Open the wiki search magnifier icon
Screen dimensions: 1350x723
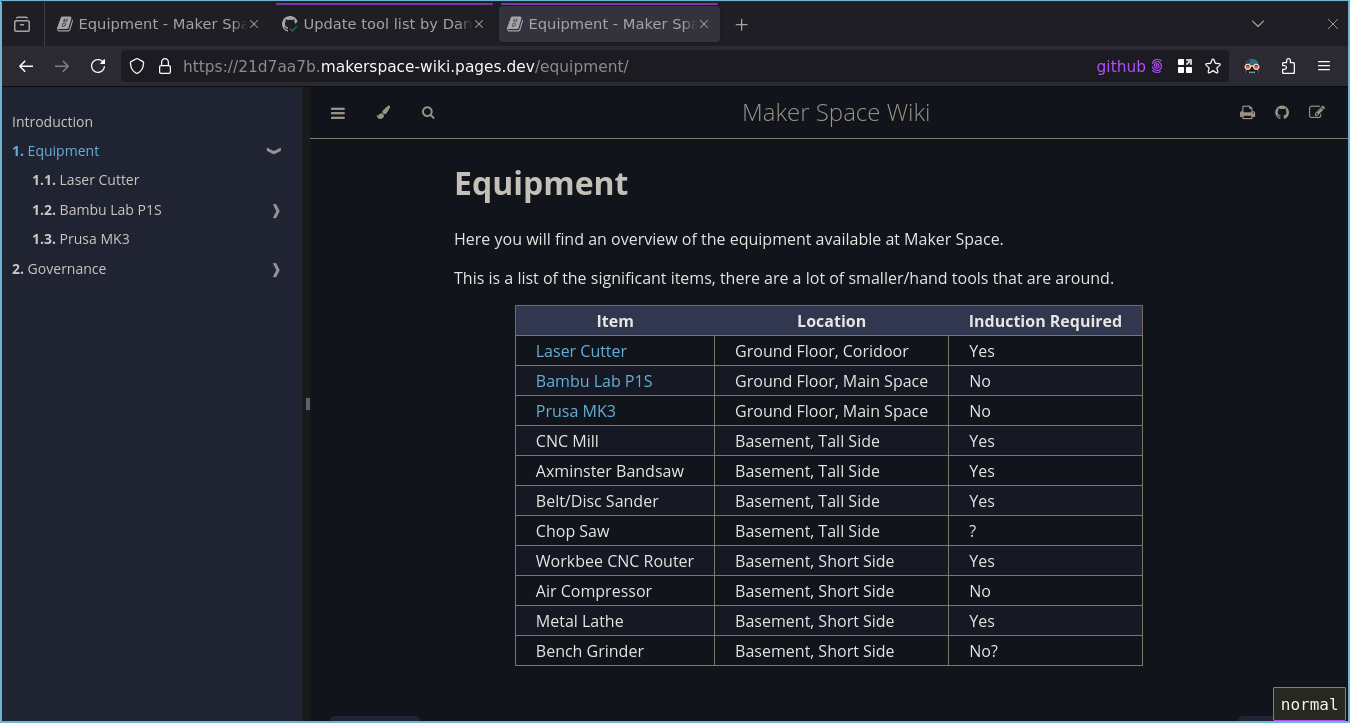pos(428,113)
